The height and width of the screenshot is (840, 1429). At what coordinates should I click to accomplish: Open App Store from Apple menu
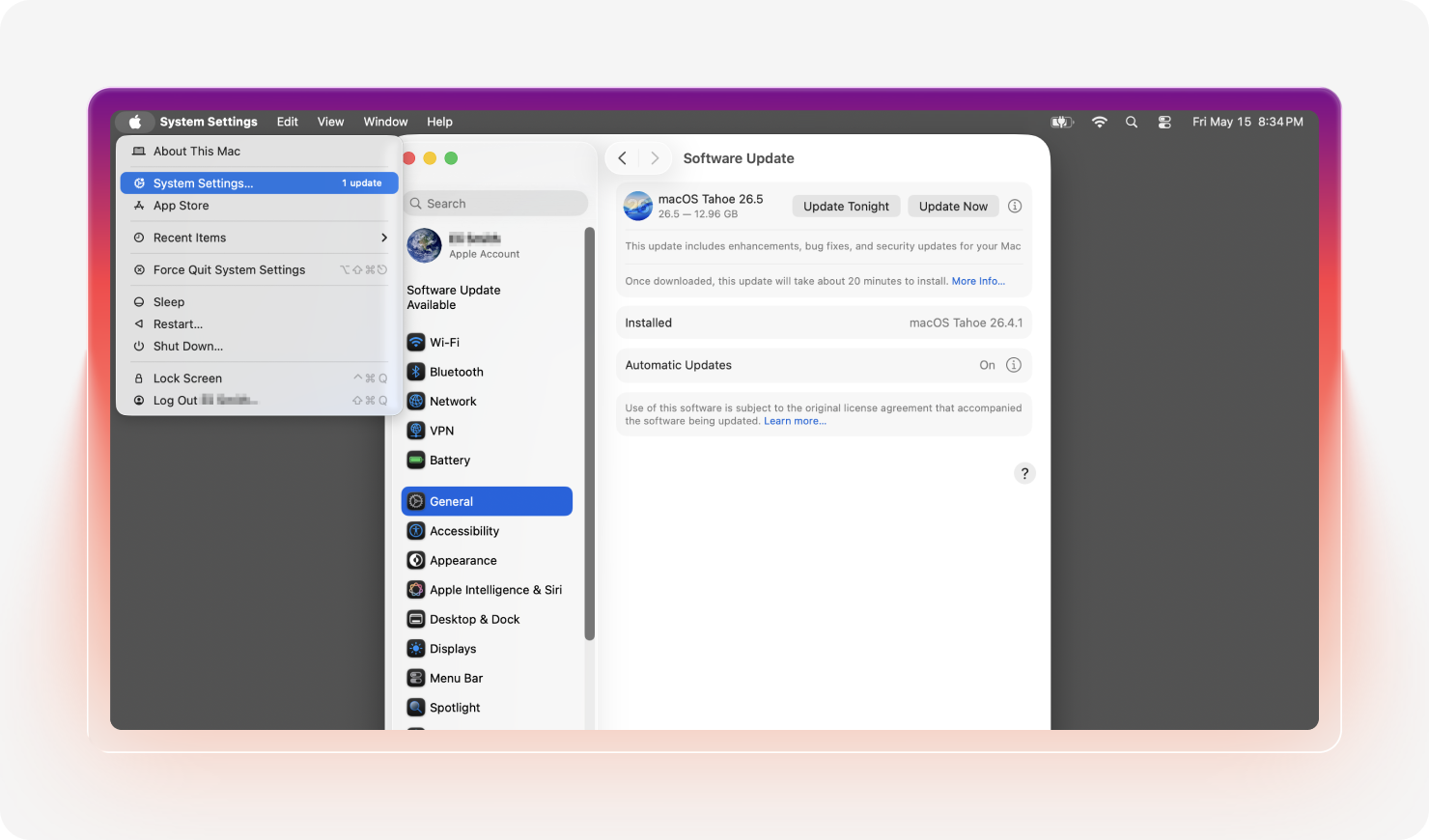click(260, 206)
